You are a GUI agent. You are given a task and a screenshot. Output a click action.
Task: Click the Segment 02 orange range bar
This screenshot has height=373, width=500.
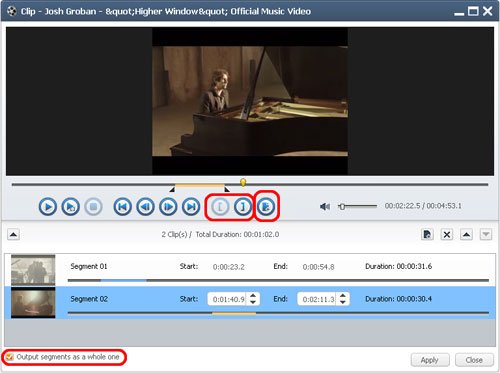[234, 313]
